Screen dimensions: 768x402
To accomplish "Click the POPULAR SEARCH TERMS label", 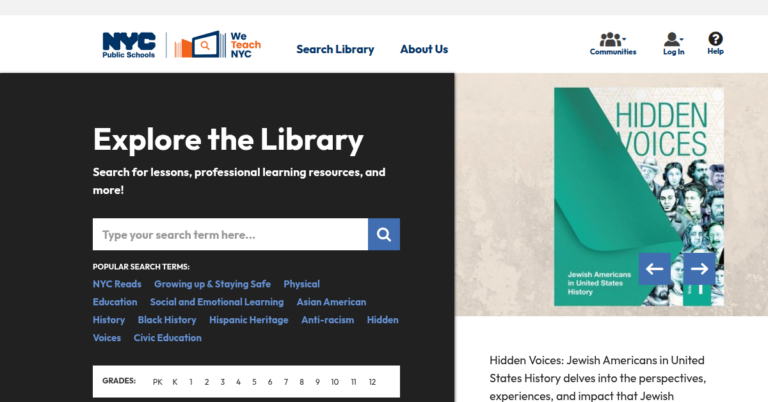I will coord(141,267).
